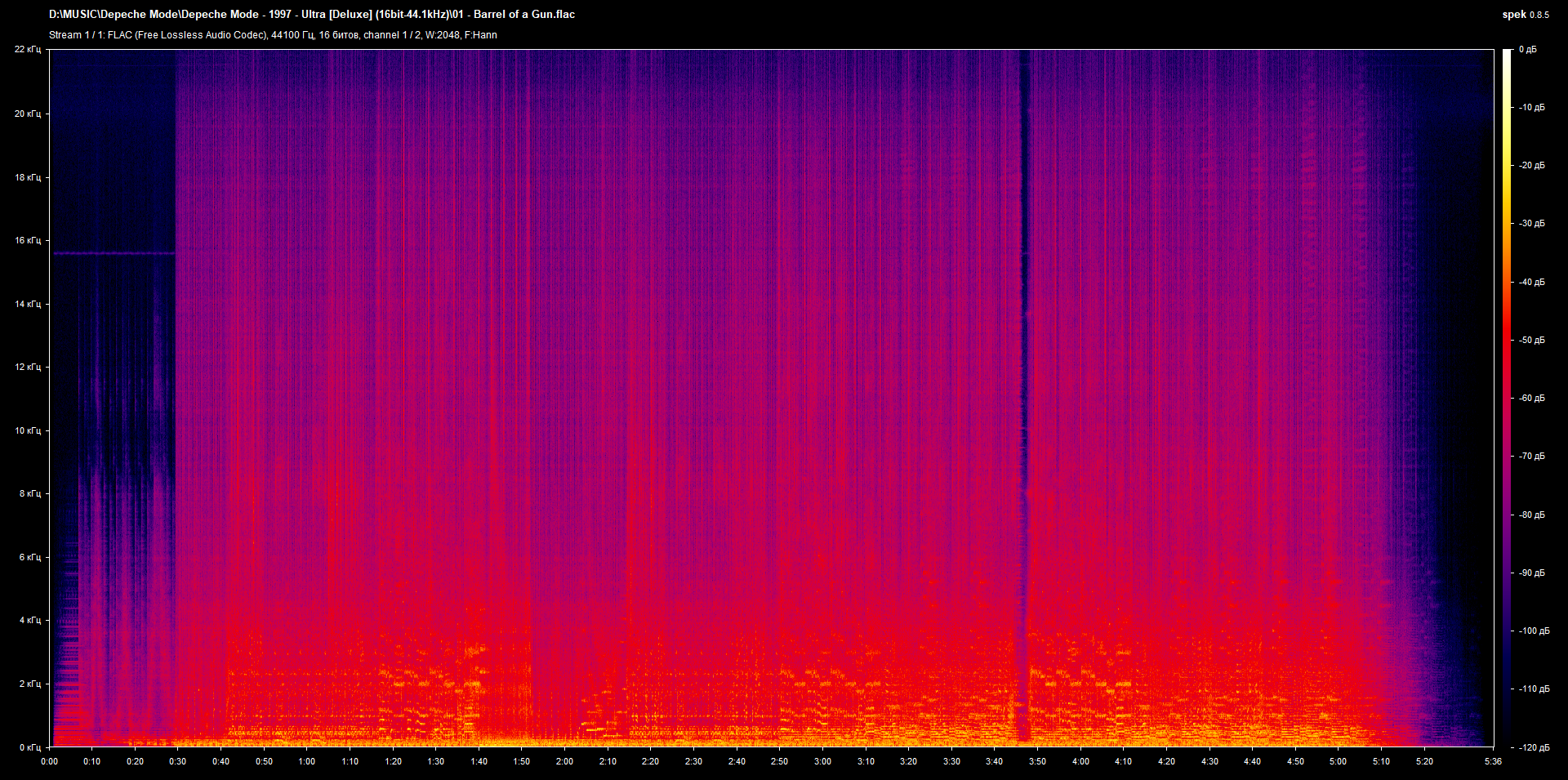Viewport: 1568px width, 780px height.
Task: Click the spek 0.8.5 version label
Action: pos(1525,15)
